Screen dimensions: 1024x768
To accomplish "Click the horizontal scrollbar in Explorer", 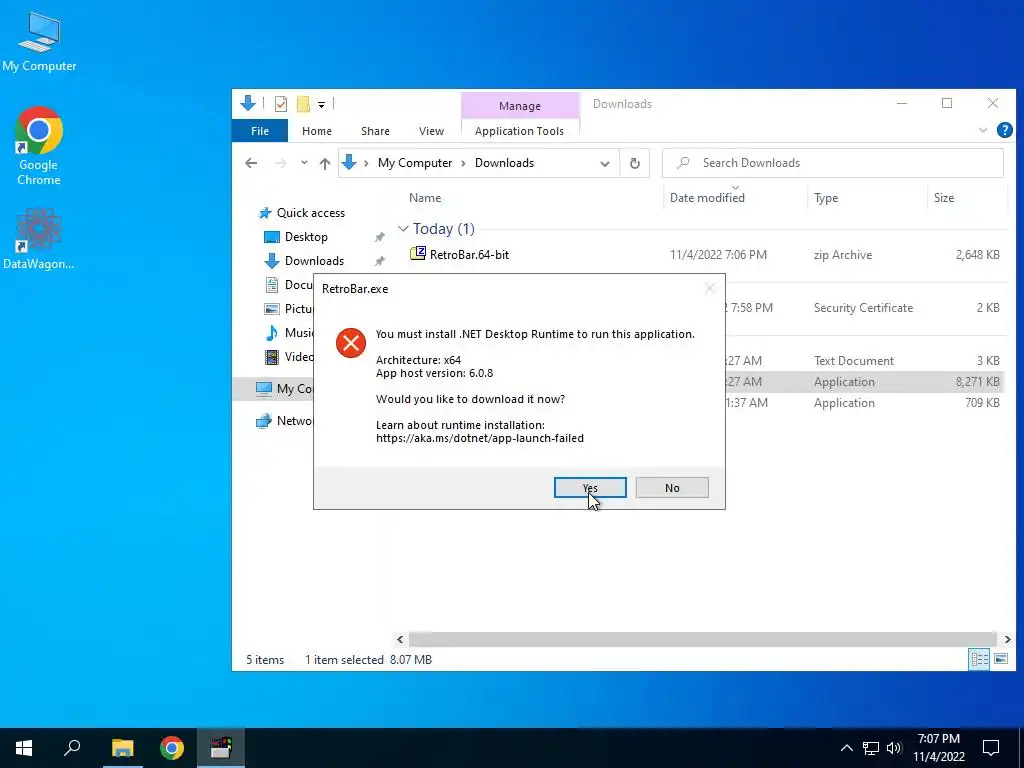I will coord(702,639).
